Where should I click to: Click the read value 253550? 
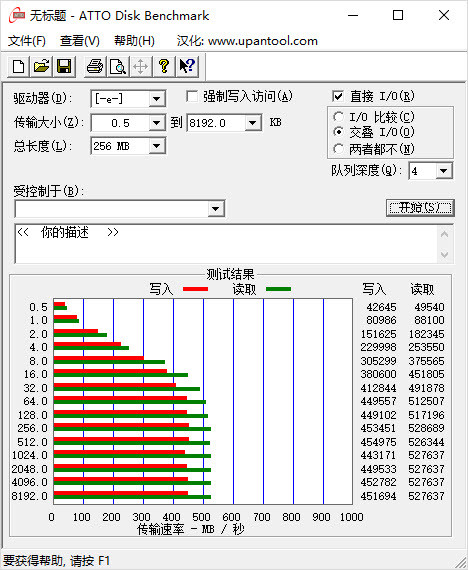coord(426,347)
